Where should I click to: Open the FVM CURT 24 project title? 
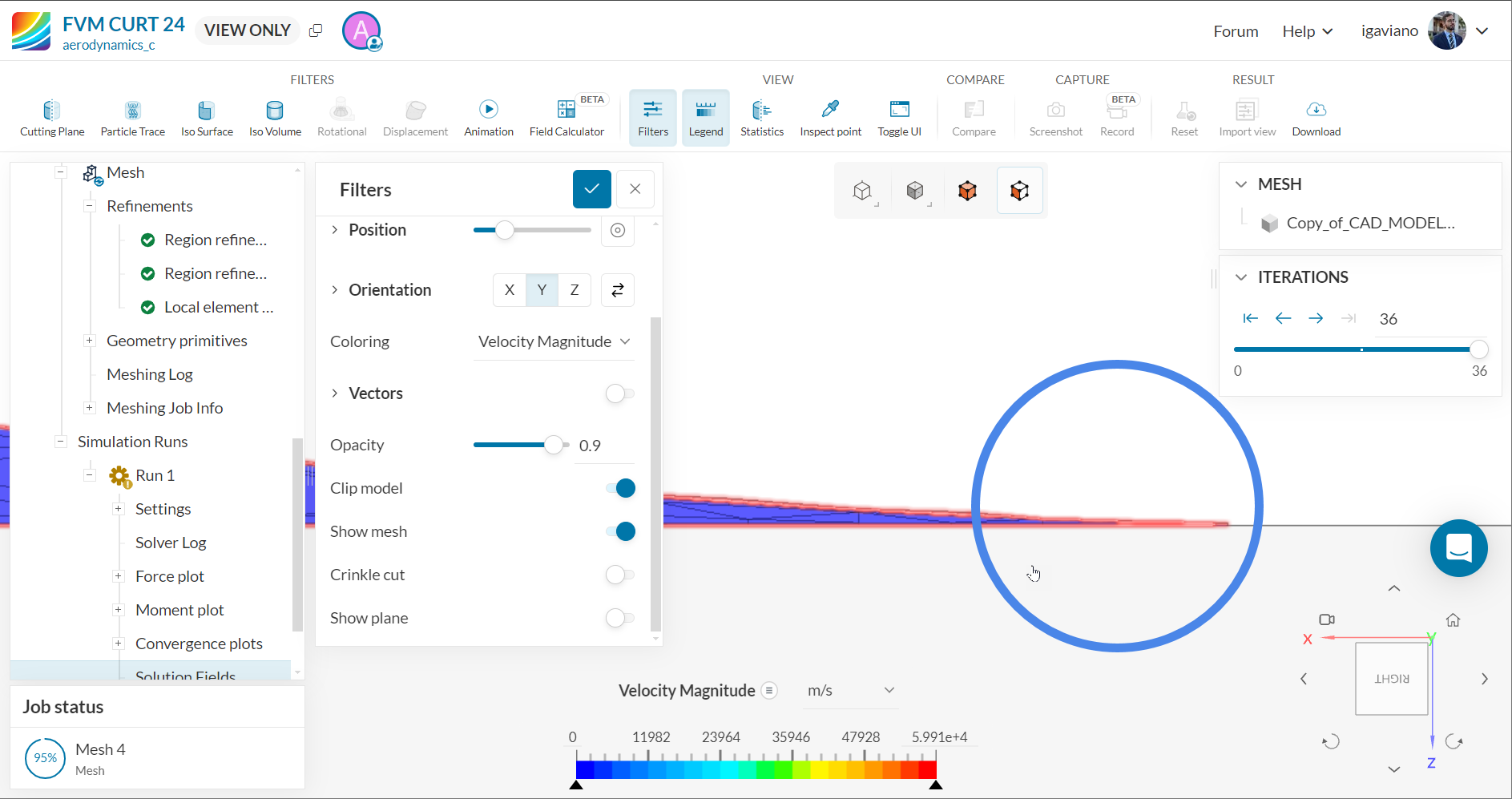(123, 24)
